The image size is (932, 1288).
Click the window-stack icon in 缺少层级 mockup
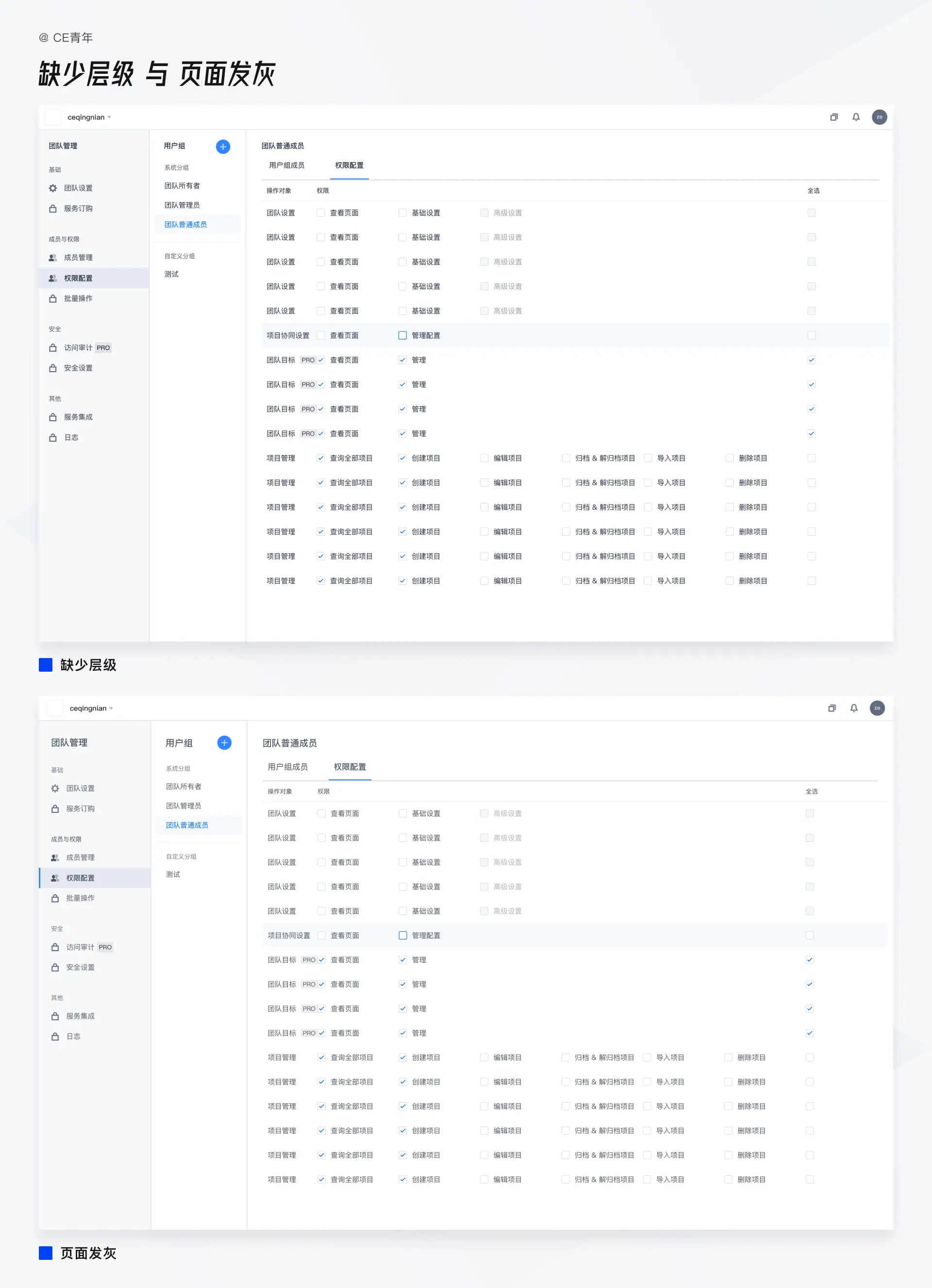(x=834, y=117)
